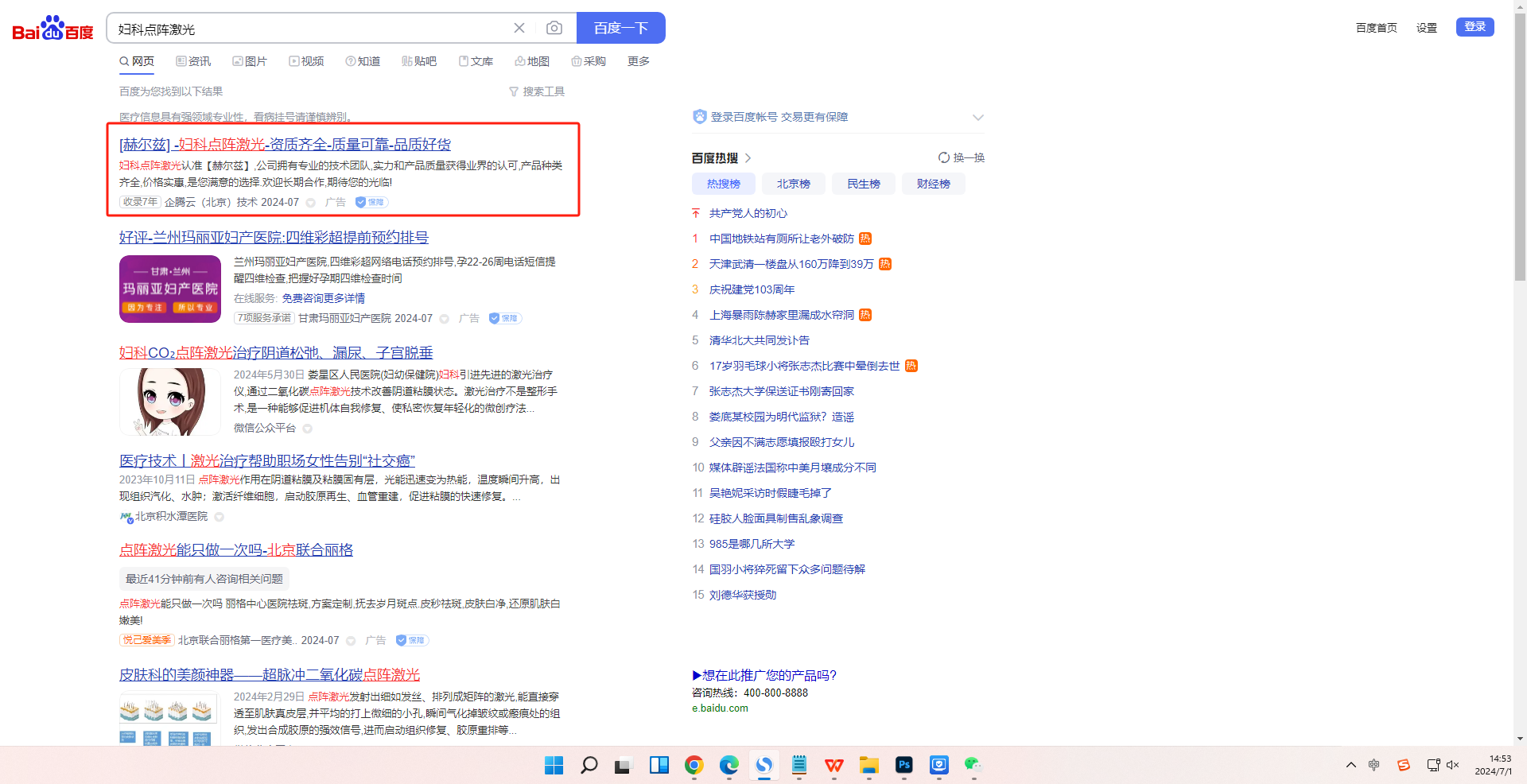Open Photoshop from the taskbar
This screenshot has height=784, width=1527.
(903, 765)
